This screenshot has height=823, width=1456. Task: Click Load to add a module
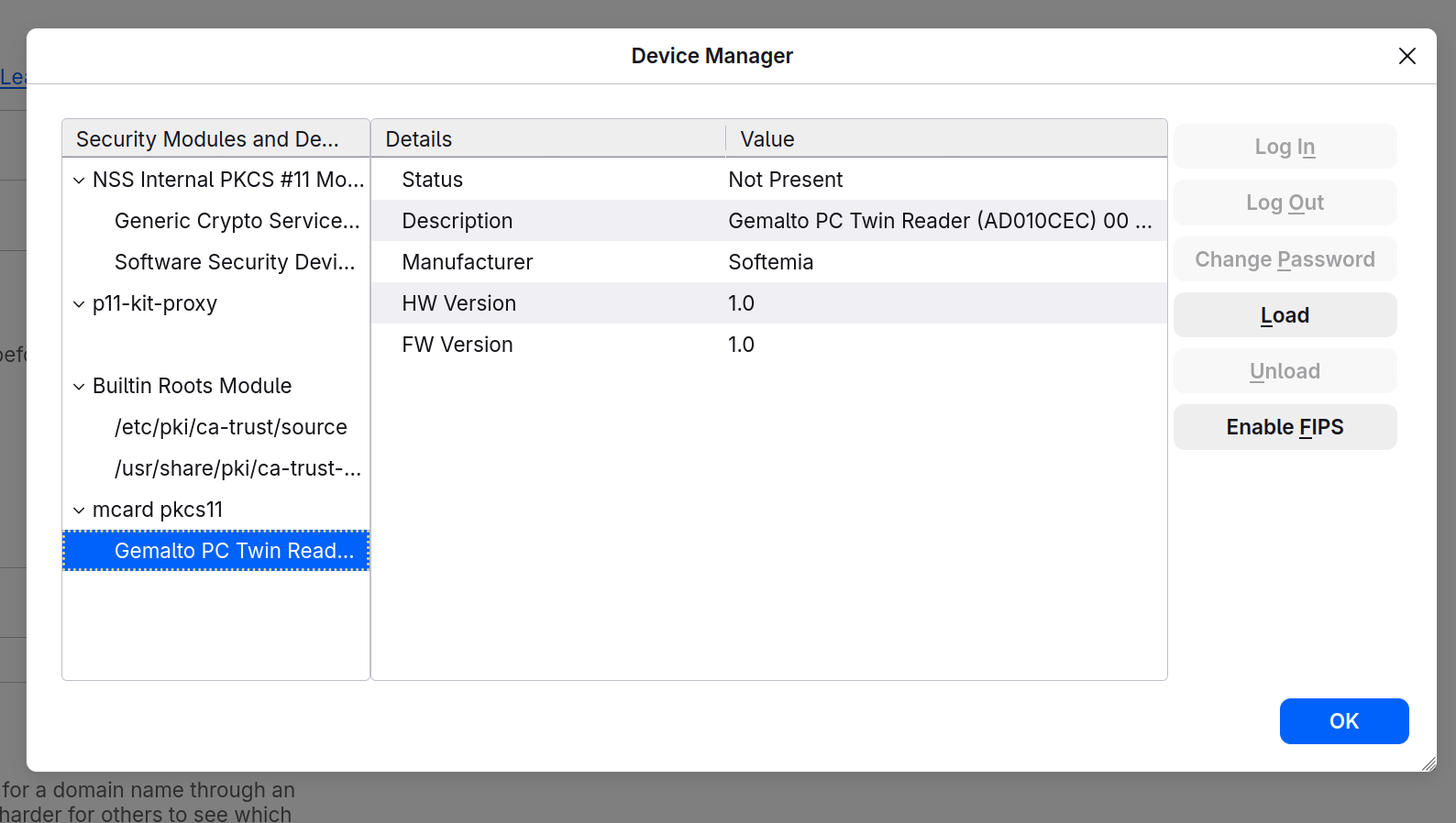point(1285,315)
